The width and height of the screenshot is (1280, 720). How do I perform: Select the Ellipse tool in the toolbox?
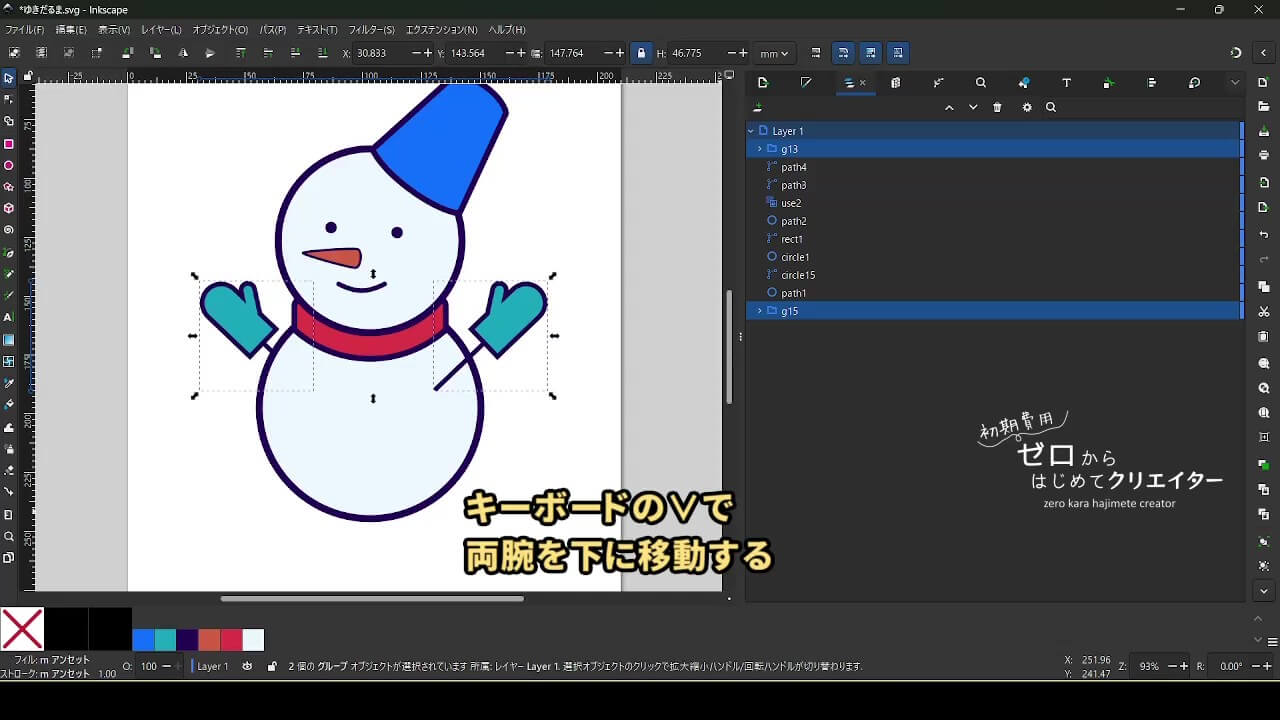9,166
